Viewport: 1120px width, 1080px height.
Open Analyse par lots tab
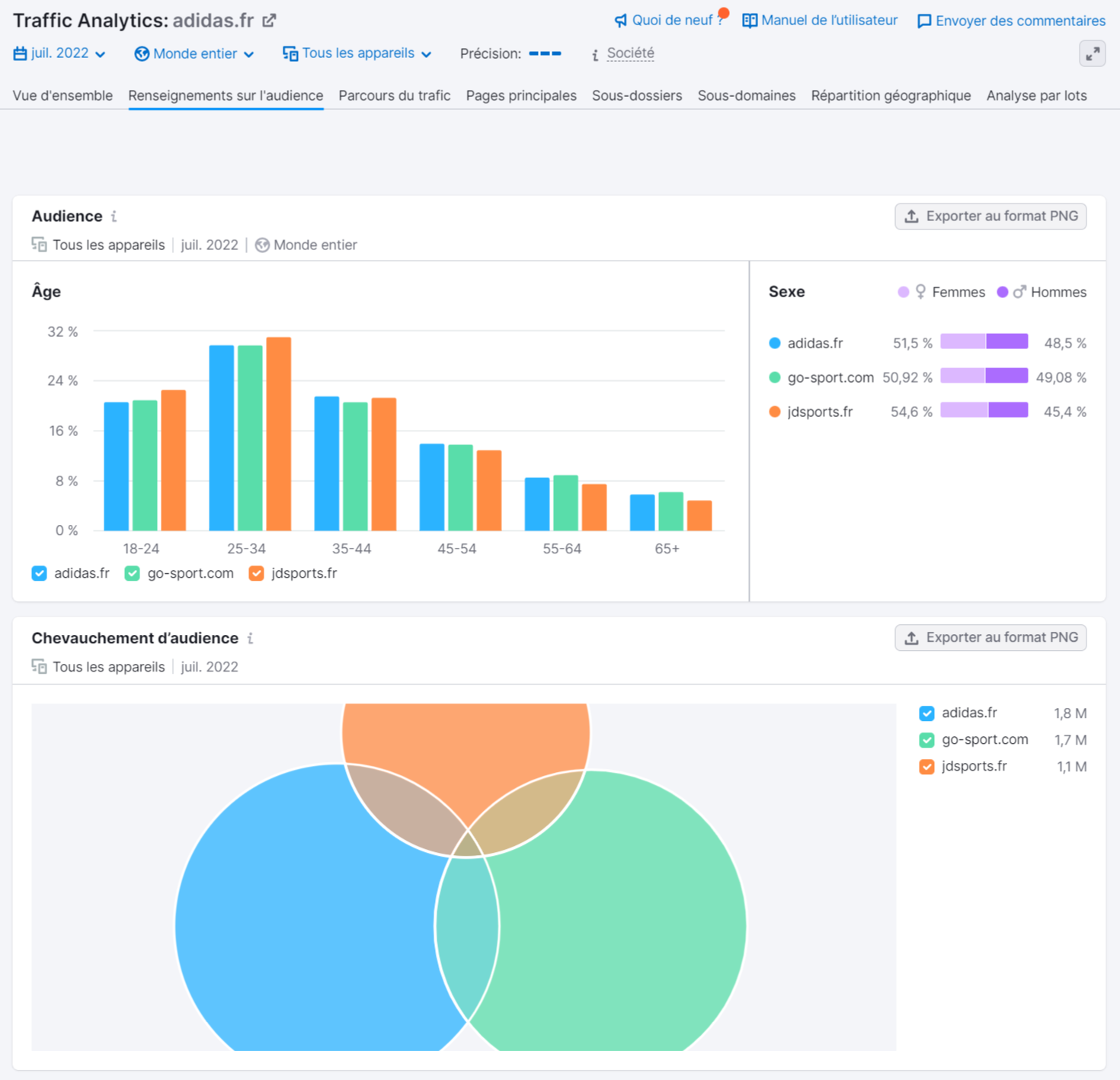[x=1036, y=95]
